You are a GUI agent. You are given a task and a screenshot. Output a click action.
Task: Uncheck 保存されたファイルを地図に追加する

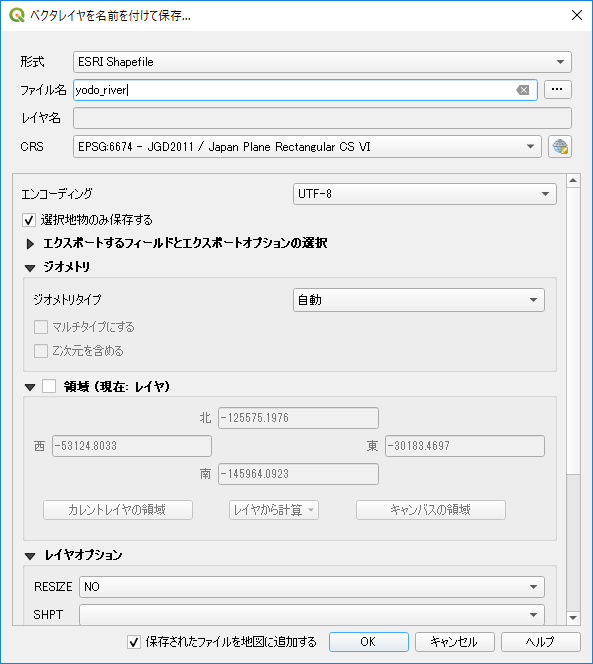[134, 642]
